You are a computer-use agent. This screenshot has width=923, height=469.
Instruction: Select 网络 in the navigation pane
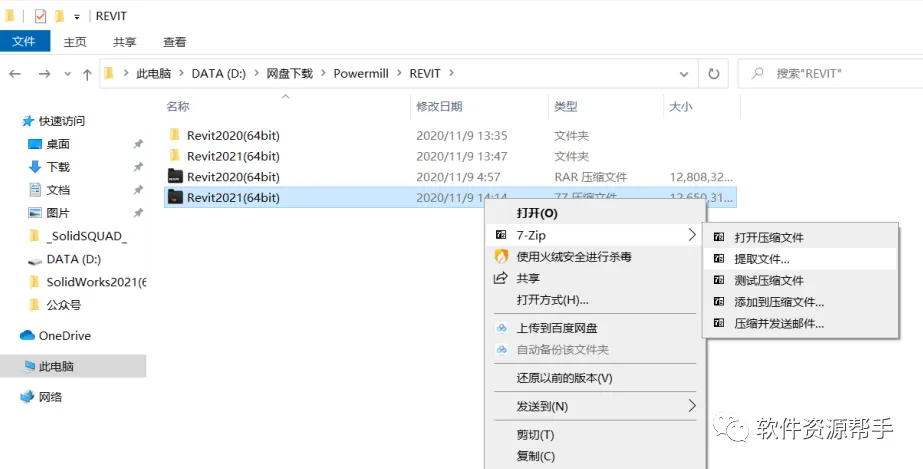point(51,397)
